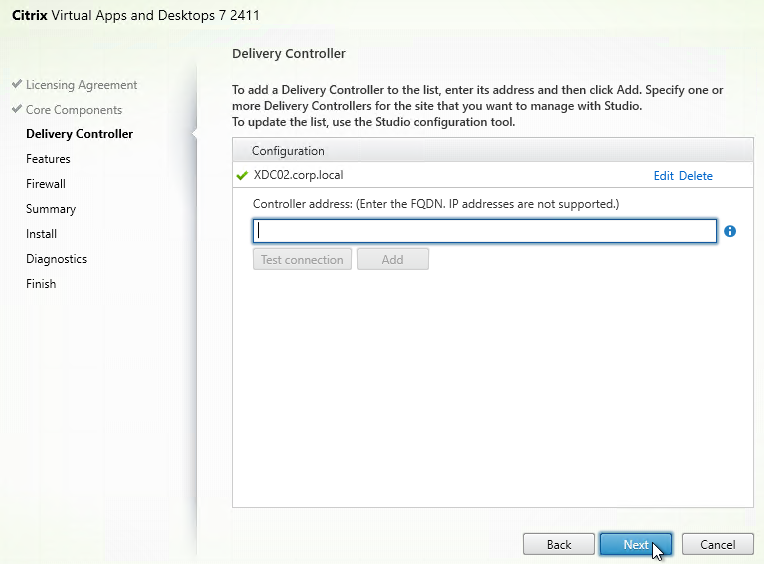Go to the Next installer page
764x564 pixels.
pyautogui.click(x=636, y=544)
